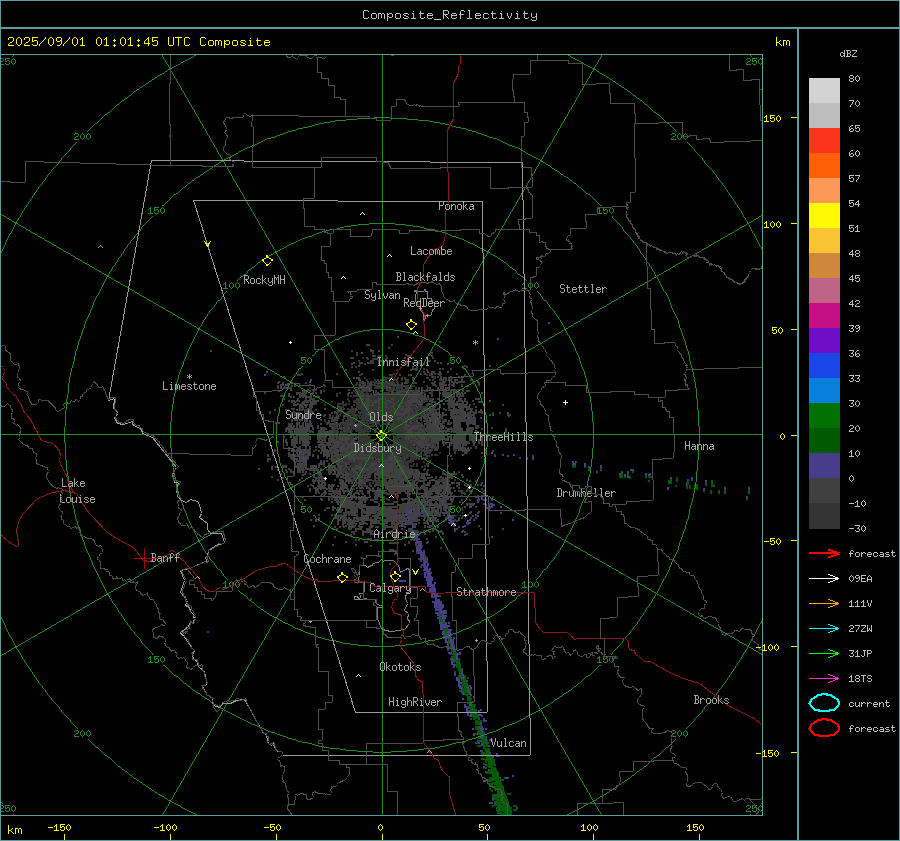Click the dBZ legend heading
The height and width of the screenshot is (841, 900).
point(848,53)
